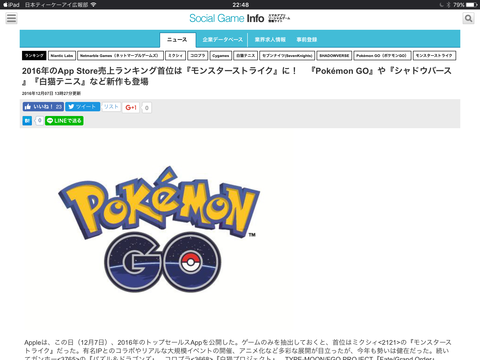Viewport: 480px width, 360px height.
Task: Open the 業界求人情報 tab
Action: tap(270, 40)
